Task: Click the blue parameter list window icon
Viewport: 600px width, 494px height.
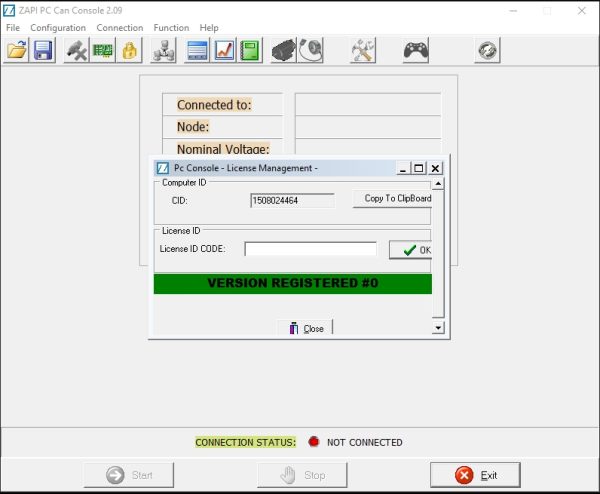Action: click(197, 50)
